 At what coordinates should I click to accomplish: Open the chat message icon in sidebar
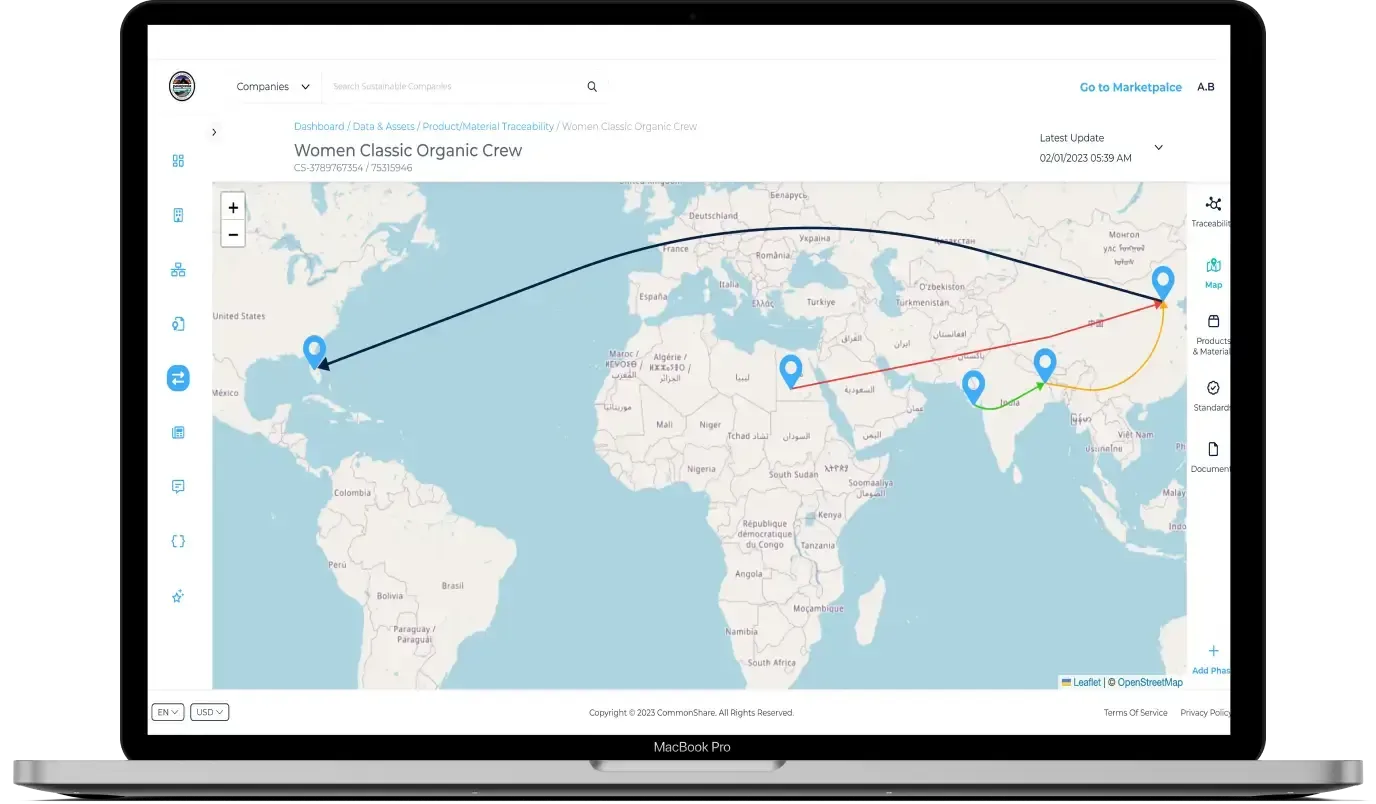tap(178, 487)
